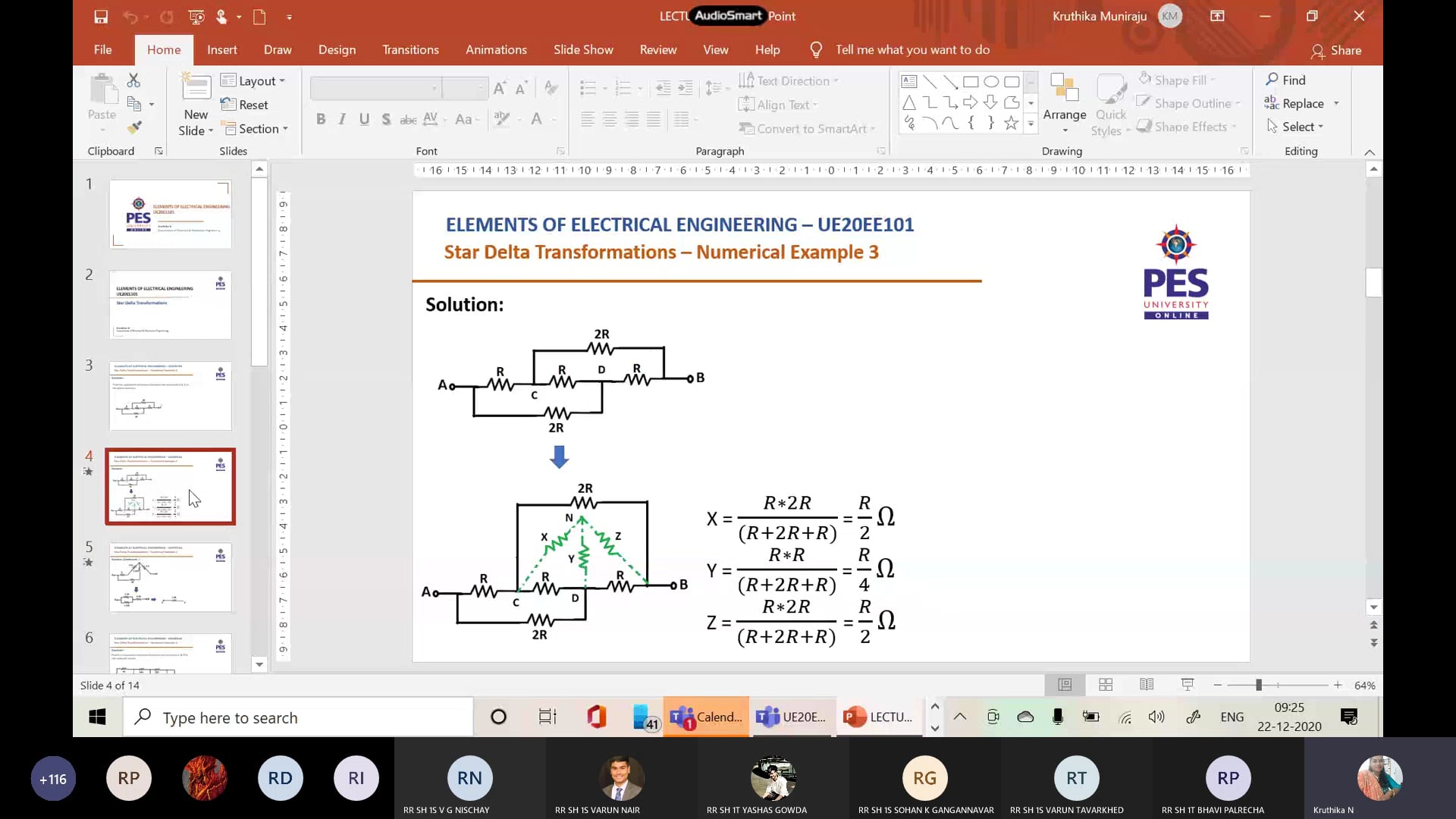Toggle underline formatting
This screenshot has width=1456, height=819.
(x=364, y=119)
